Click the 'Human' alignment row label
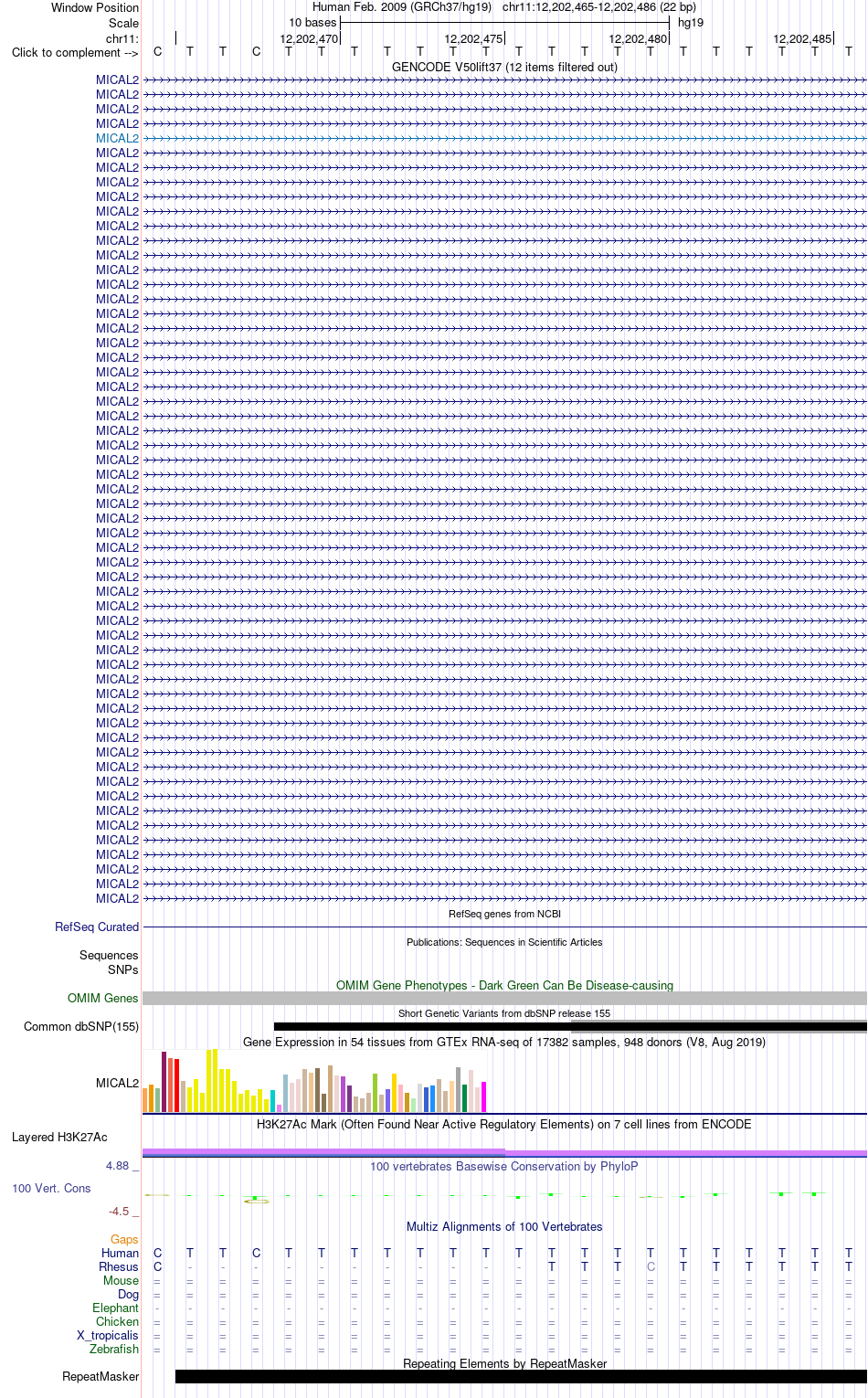 coord(121,1253)
